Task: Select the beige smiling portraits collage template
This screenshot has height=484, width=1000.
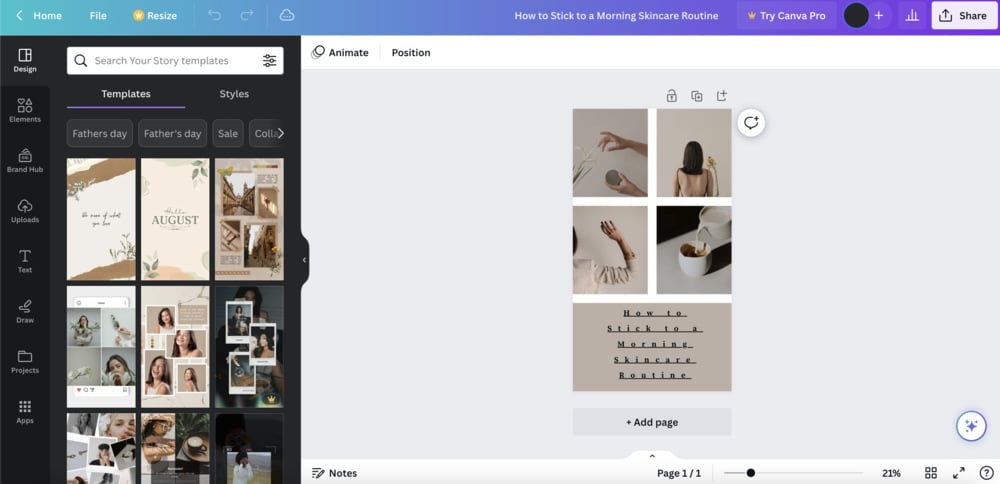Action: click(175, 347)
